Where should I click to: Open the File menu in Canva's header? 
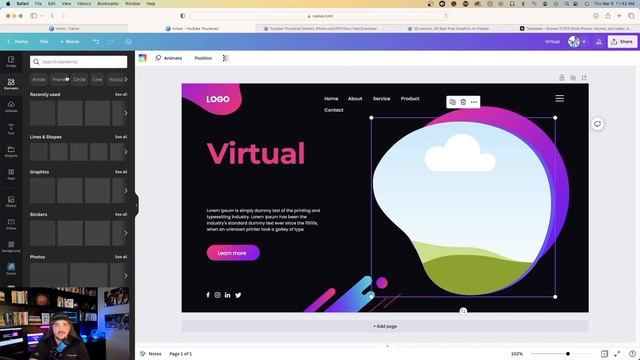tap(44, 42)
